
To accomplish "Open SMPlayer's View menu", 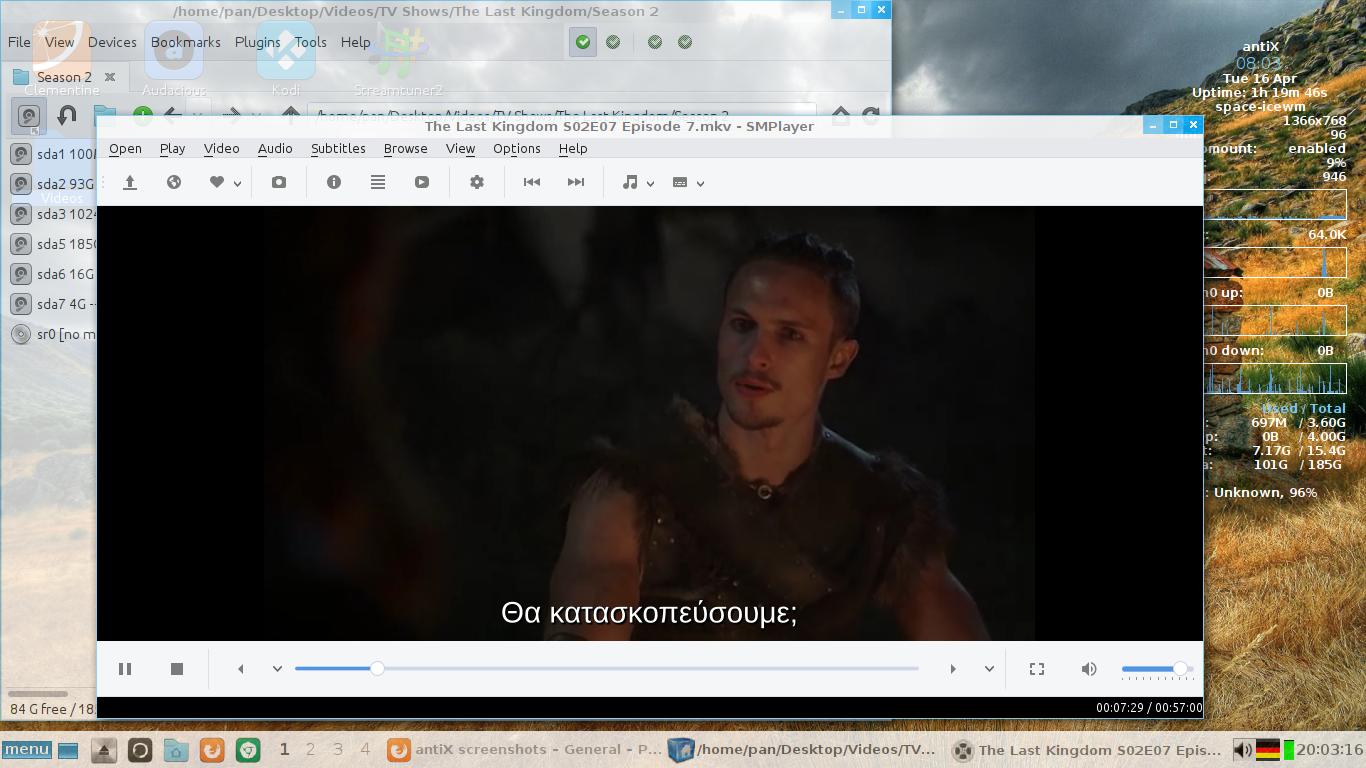I will 460,148.
